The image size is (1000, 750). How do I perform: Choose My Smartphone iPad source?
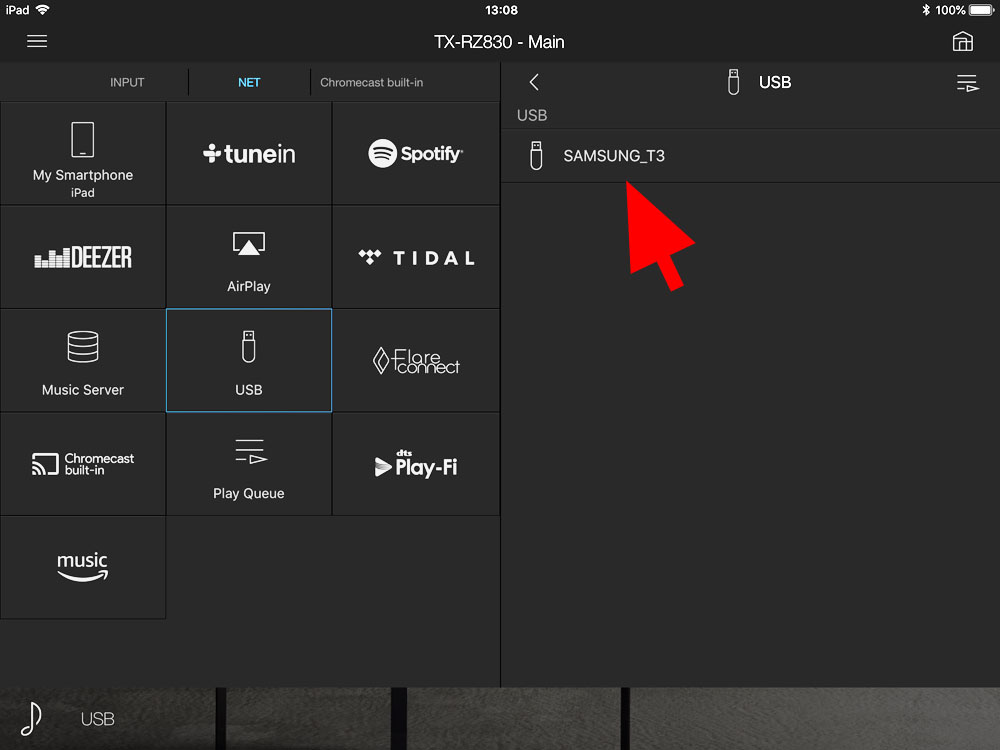point(83,153)
